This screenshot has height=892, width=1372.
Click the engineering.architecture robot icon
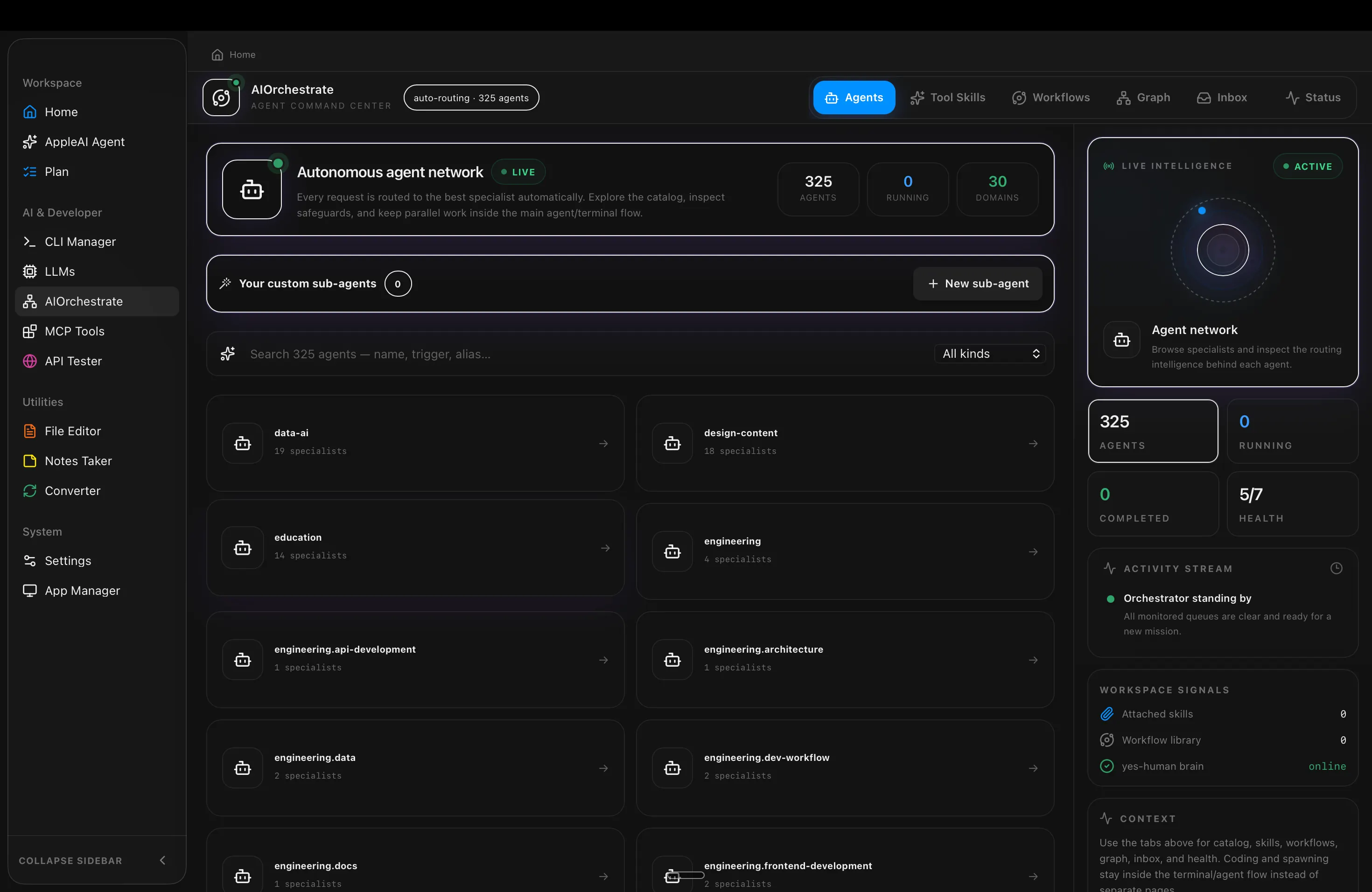point(672,660)
